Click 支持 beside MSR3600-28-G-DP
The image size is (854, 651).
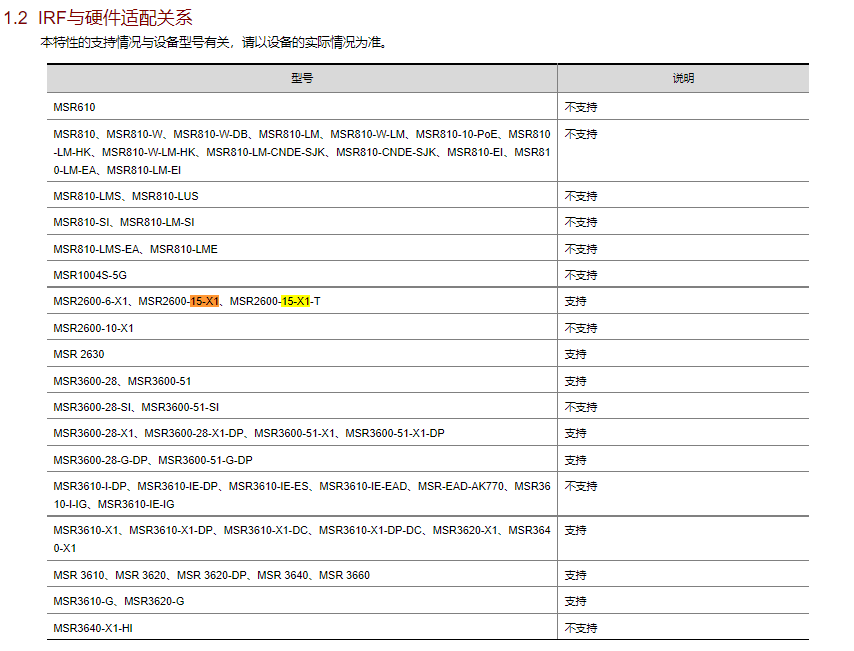pyautogui.click(x=575, y=460)
